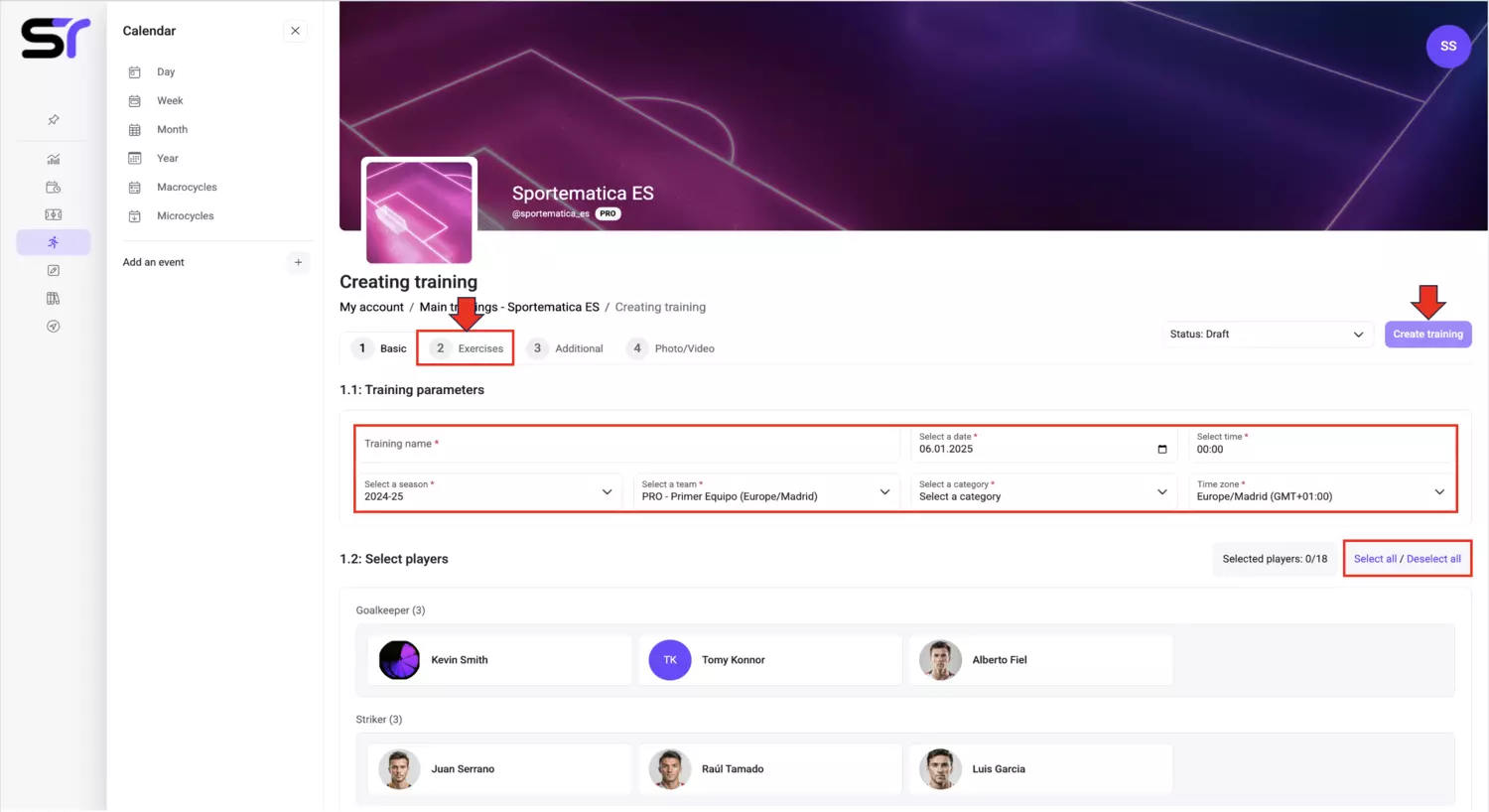Open the Select a category dropdown
This screenshot has width=1489, height=812.
tap(1043, 490)
